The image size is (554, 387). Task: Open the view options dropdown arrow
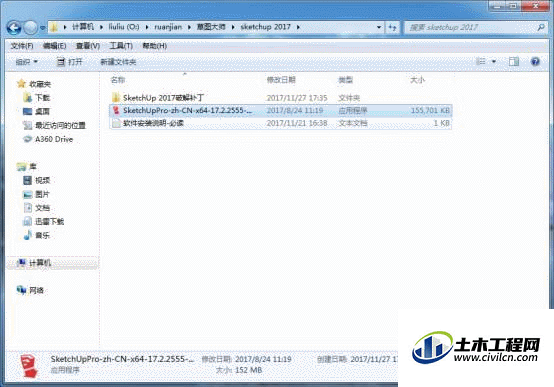pos(494,62)
